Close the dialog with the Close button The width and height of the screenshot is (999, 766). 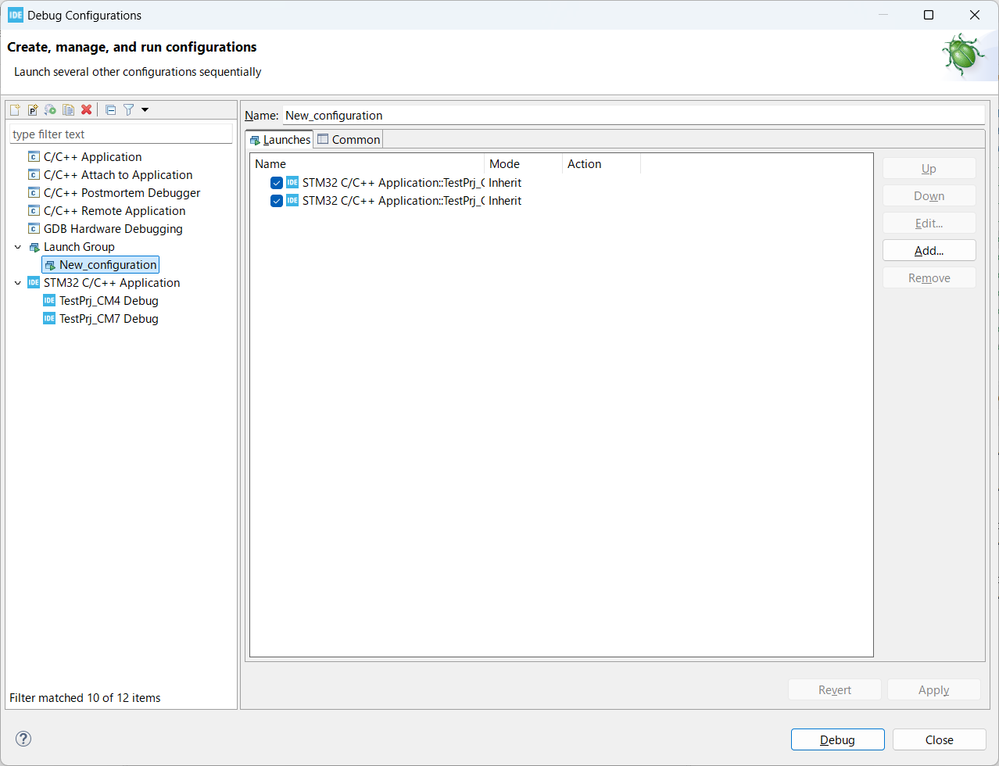(x=939, y=740)
